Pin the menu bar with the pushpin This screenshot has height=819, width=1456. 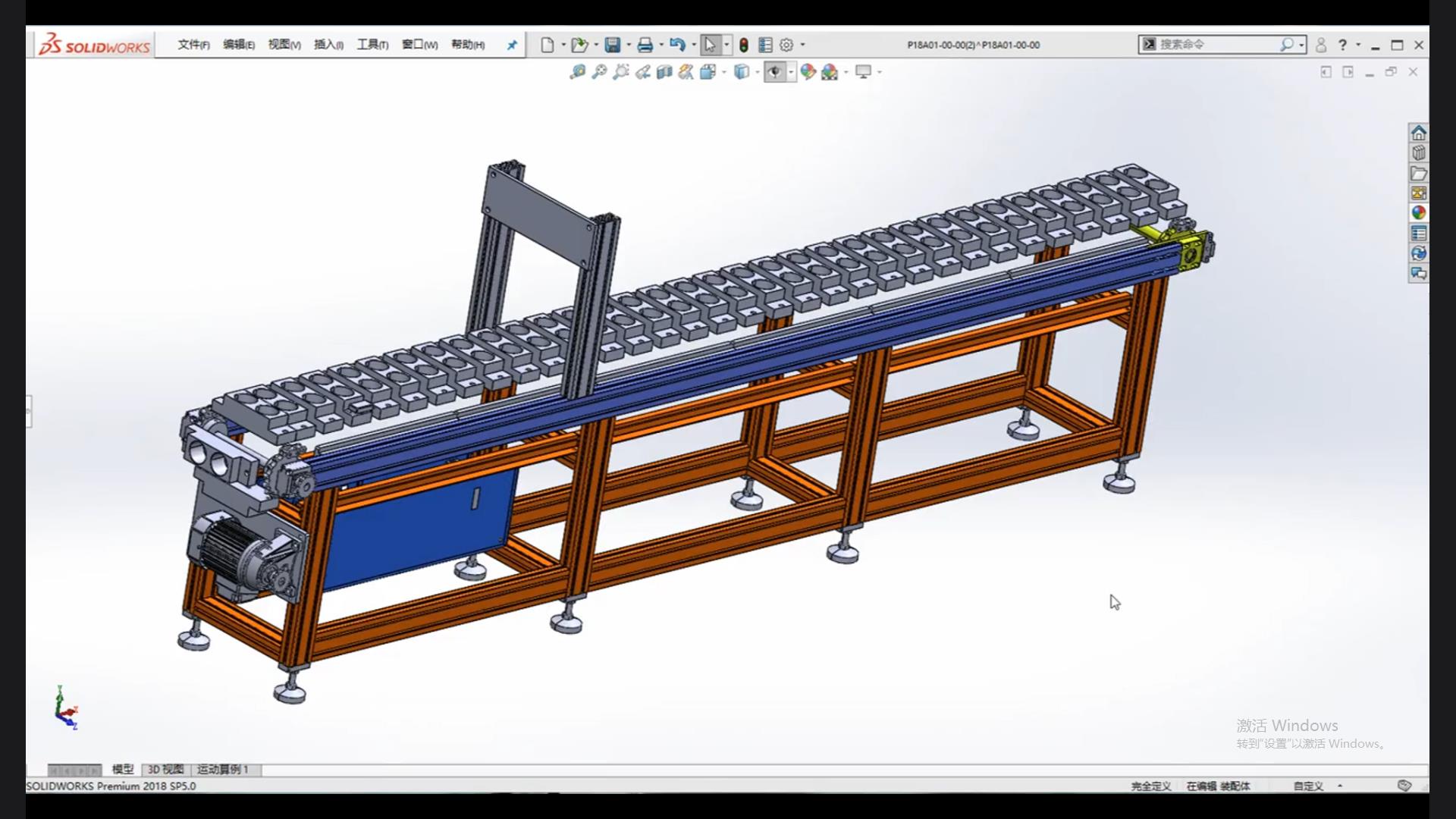tap(512, 45)
